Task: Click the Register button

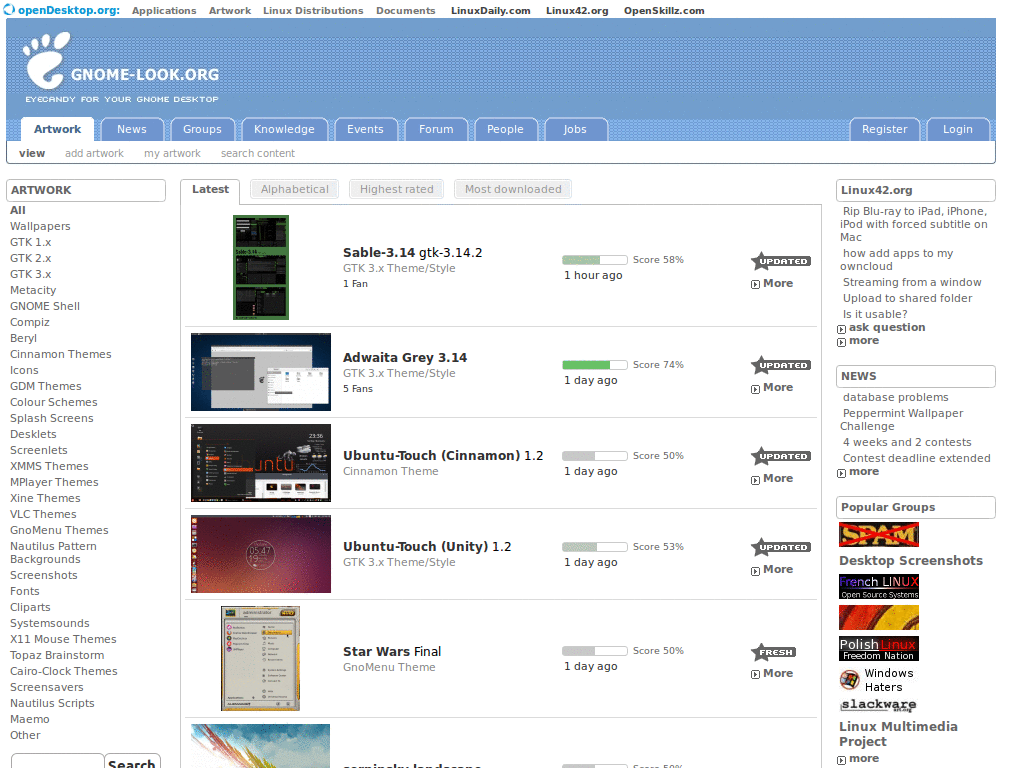Action: pos(885,129)
